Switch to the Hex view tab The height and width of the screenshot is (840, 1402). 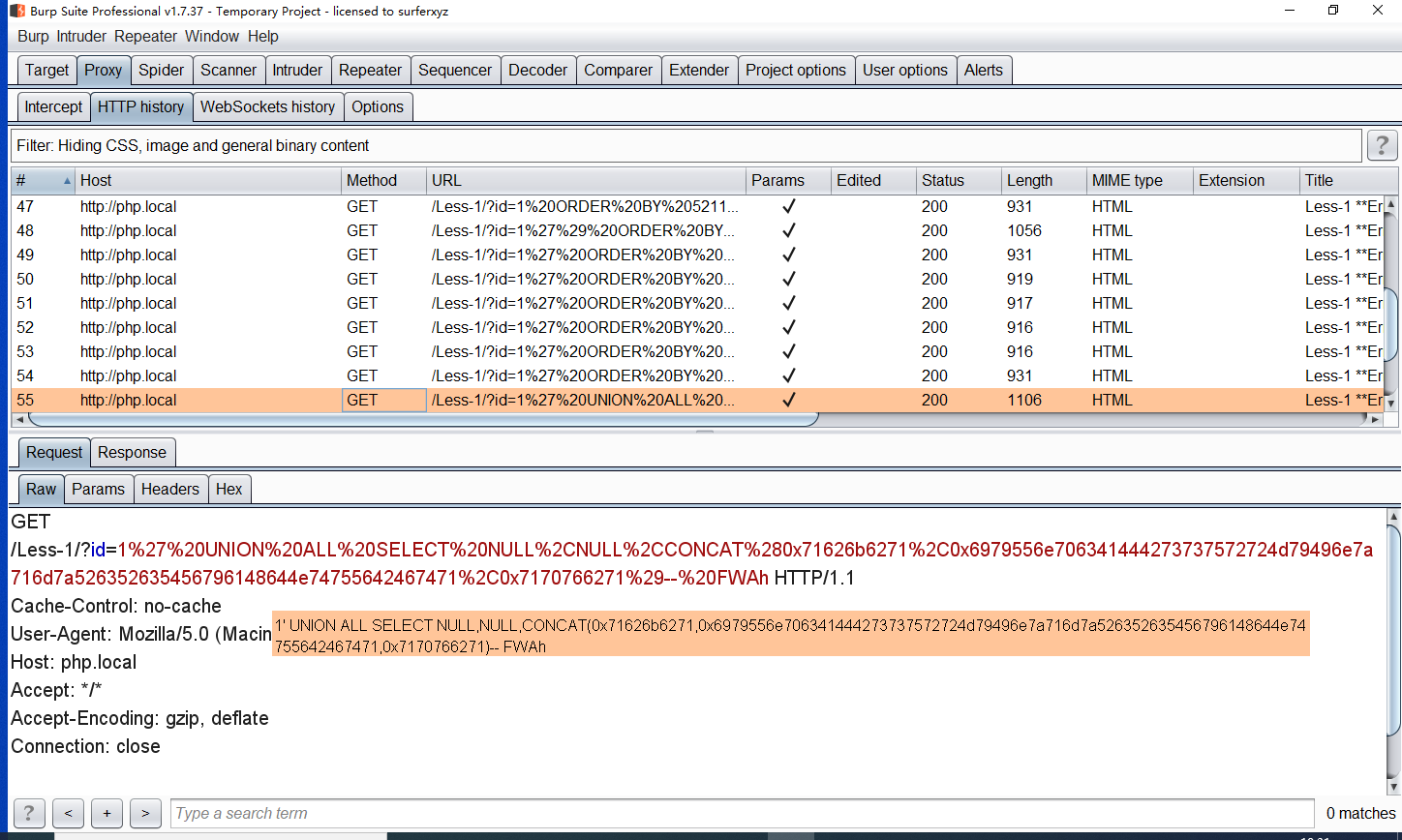pyautogui.click(x=229, y=489)
